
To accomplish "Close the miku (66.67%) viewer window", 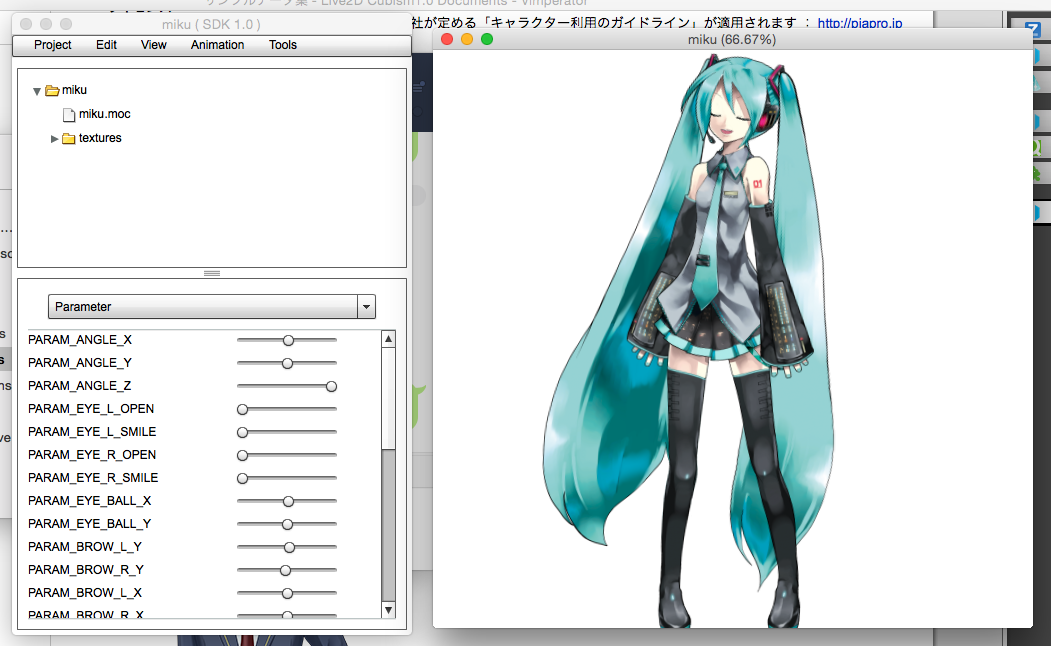I will 447,40.
